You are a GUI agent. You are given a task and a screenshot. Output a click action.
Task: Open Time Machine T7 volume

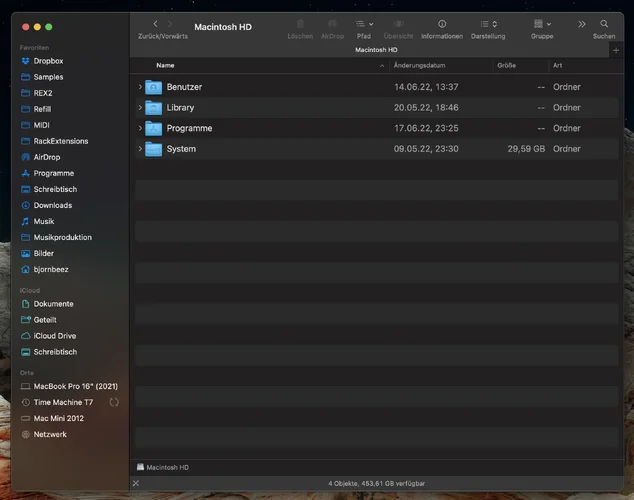pyautogui.click(x=63, y=402)
